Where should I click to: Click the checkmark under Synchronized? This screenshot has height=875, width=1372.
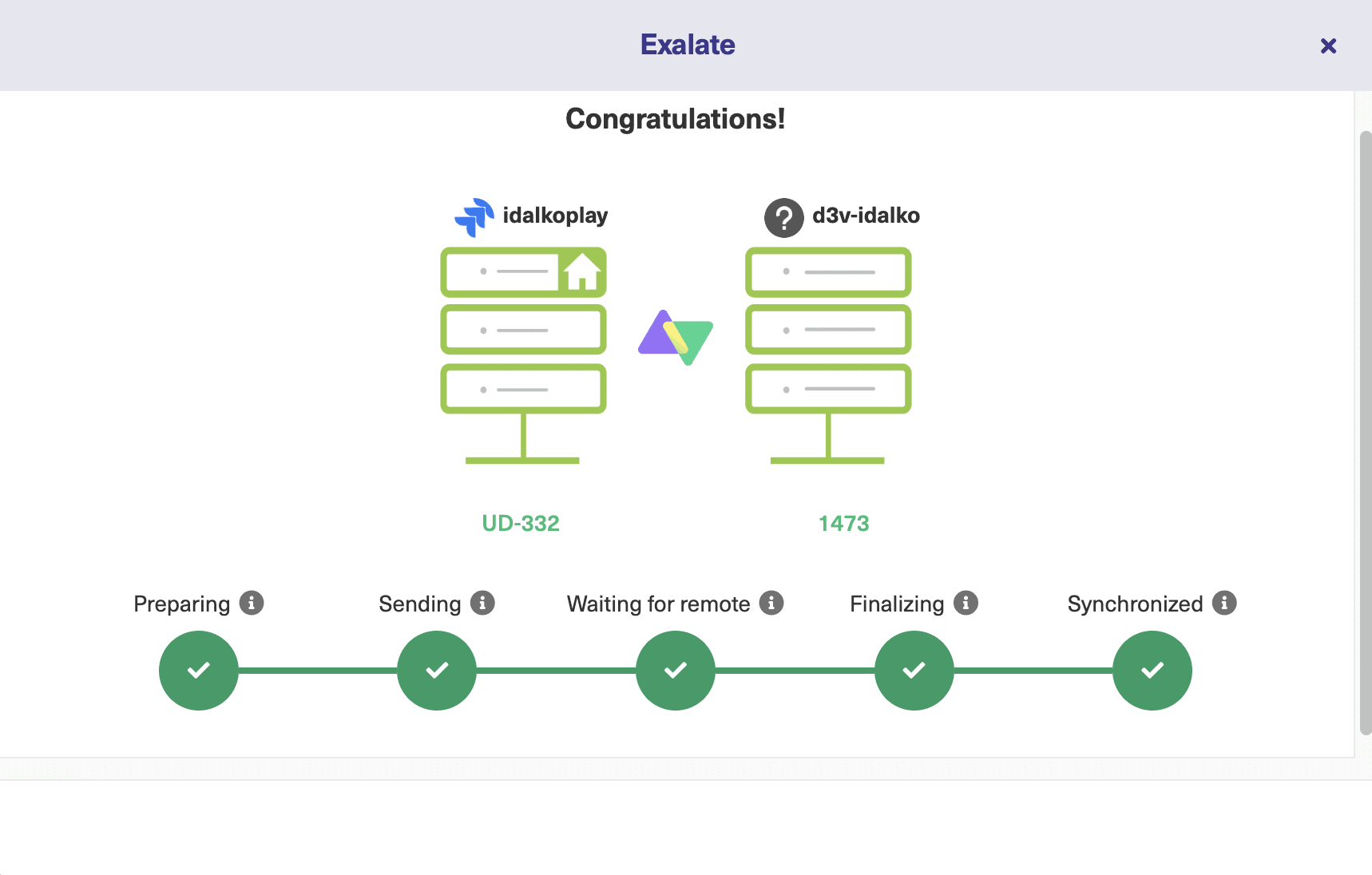tap(1151, 670)
